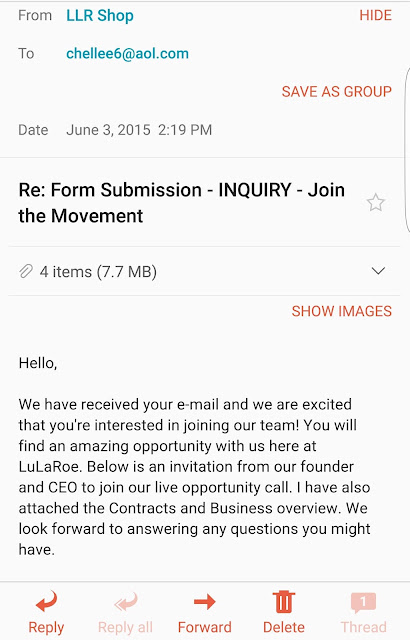Click the email subject title
This screenshot has height=640, width=410.
(x=182, y=203)
